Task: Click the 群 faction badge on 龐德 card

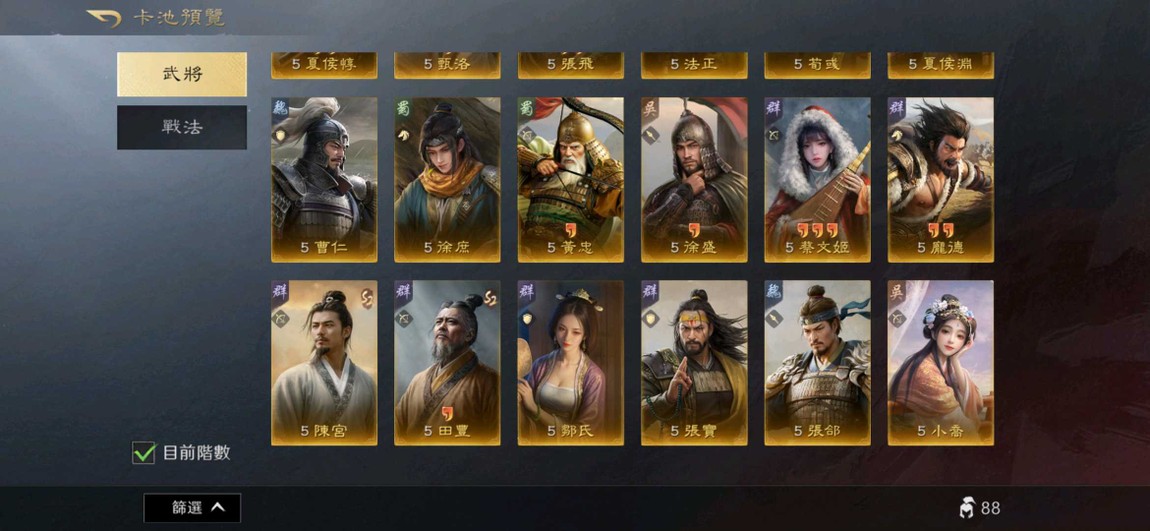Action: pos(896,109)
